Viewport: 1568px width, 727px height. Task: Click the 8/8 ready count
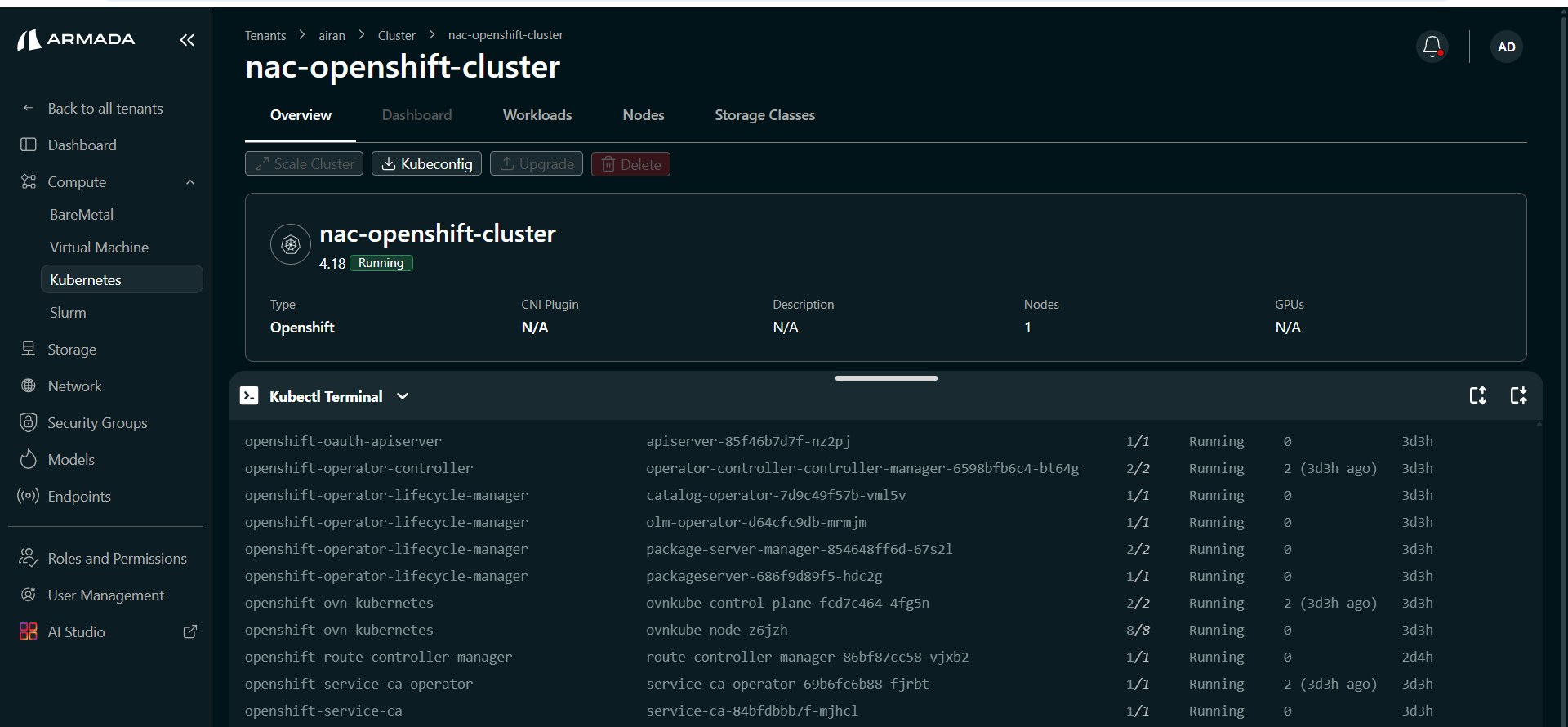pyautogui.click(x=1138, y=630)
